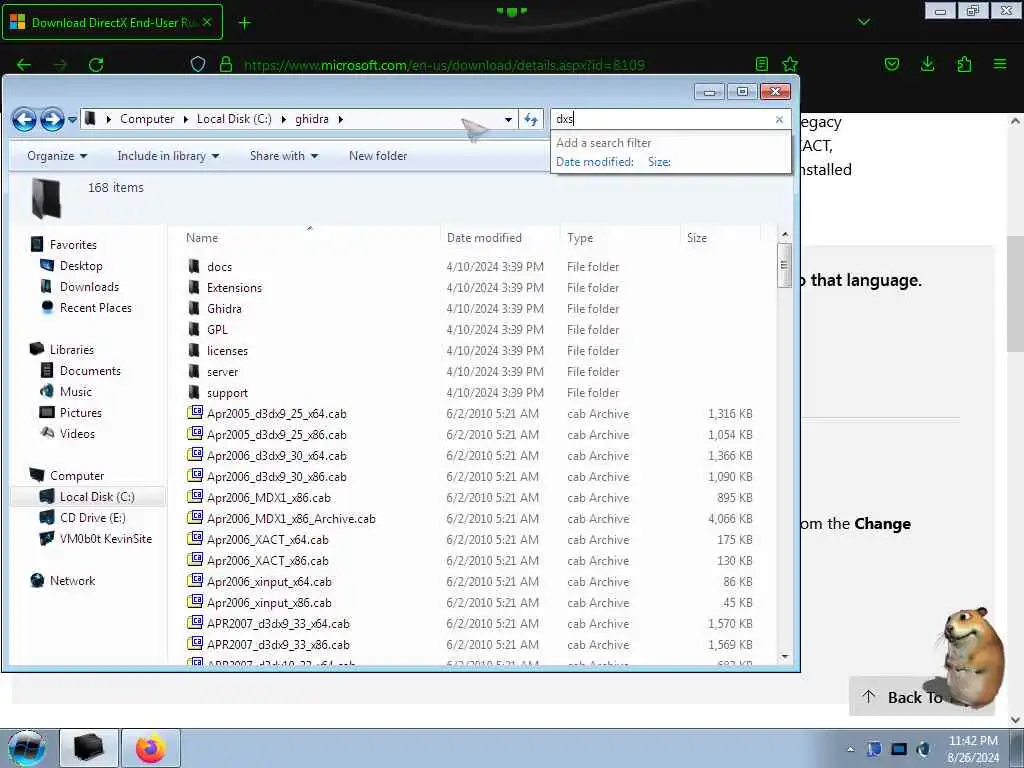Open the Windows Start menu
Image resolution: width=1024 pixels, height=768 pixels.
[x=27, y=748]
